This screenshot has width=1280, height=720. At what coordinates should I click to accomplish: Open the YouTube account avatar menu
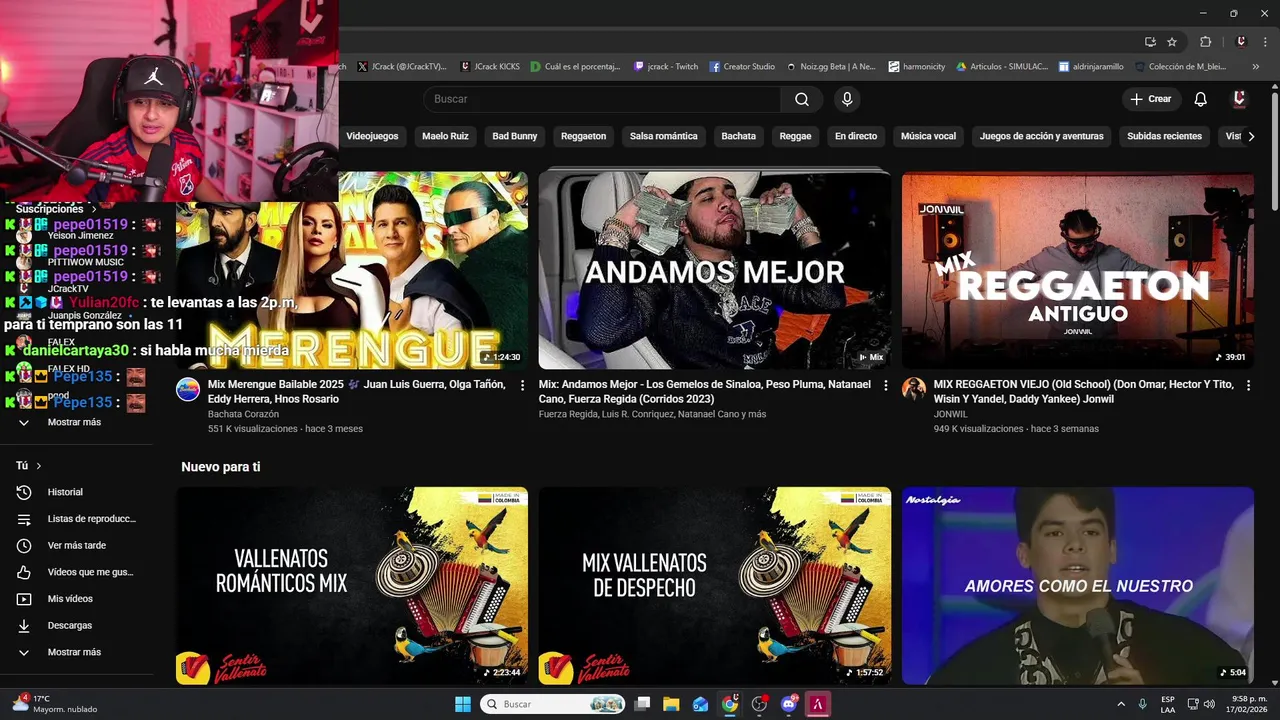coord(1240,99)
